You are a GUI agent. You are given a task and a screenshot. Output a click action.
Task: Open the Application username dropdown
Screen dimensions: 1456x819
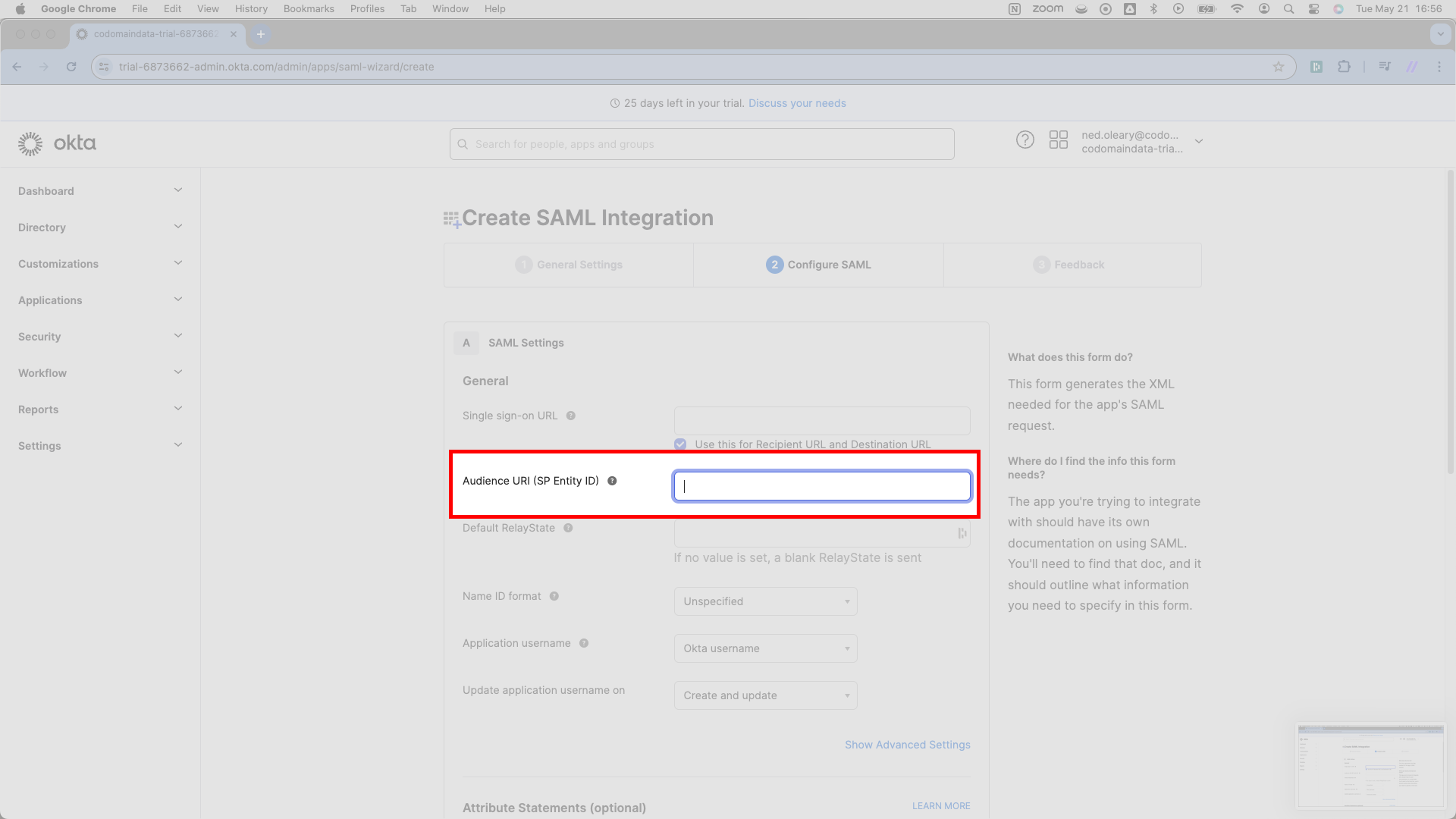pos(765,648)
